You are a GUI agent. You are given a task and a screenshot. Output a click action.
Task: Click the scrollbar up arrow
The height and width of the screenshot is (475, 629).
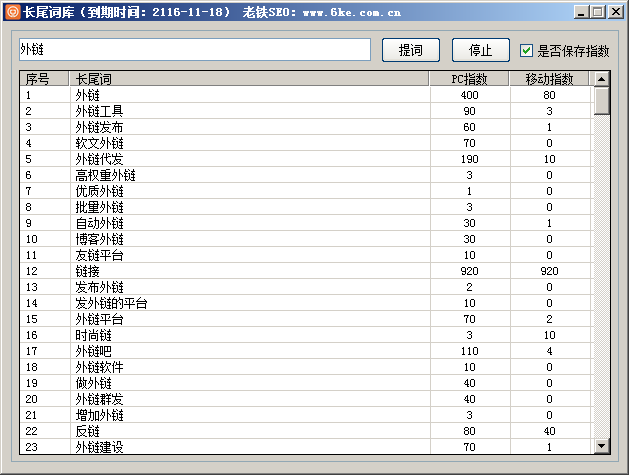pyautogui.click(x=601, y=79)
